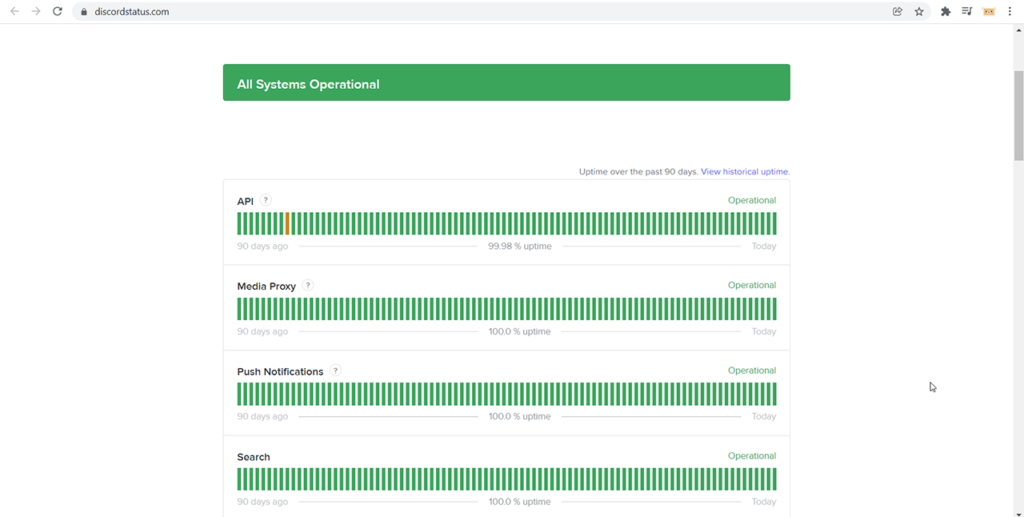Open the View historical uptime link
The width and height of the screenshot is (1024, 517).
pos(745,172)
